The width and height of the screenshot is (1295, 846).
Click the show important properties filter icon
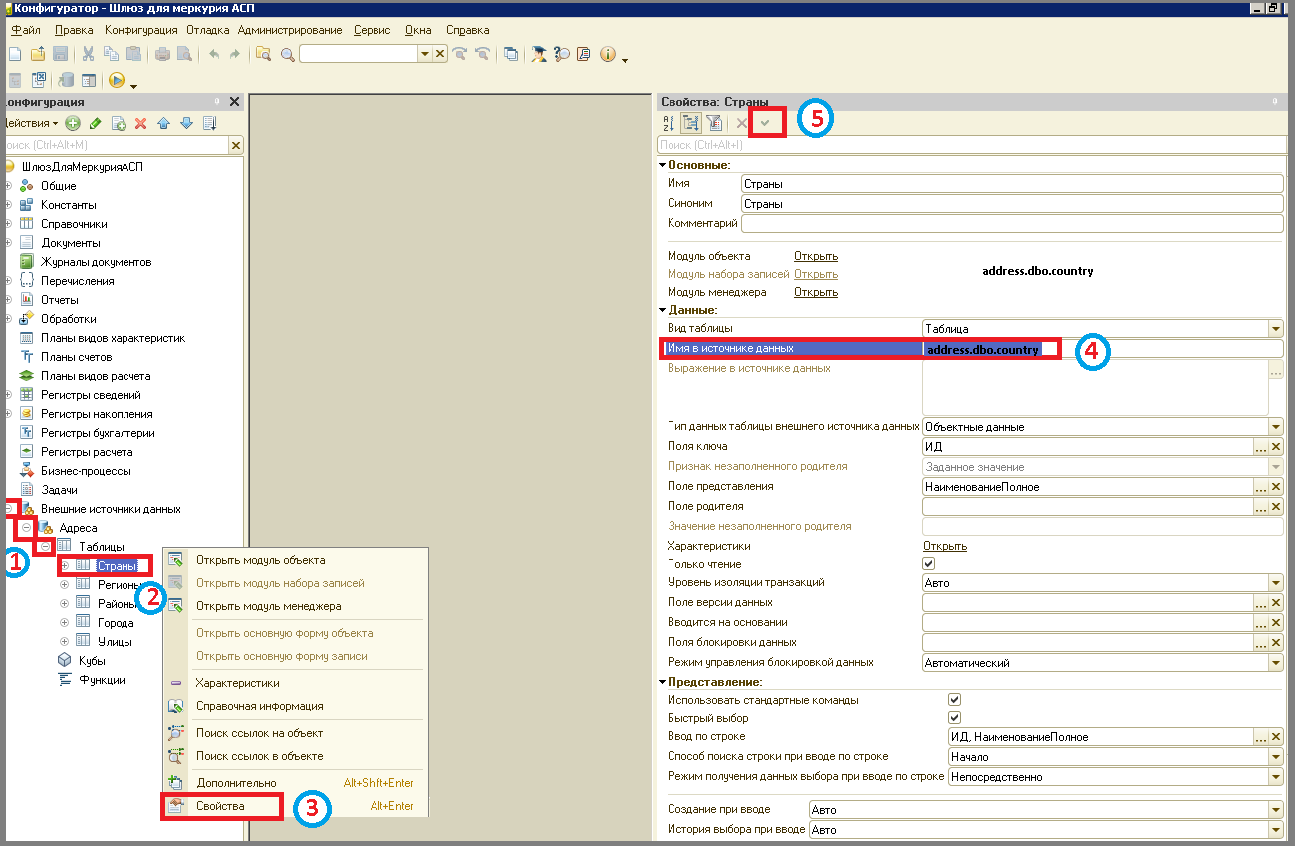pos(714,123)
